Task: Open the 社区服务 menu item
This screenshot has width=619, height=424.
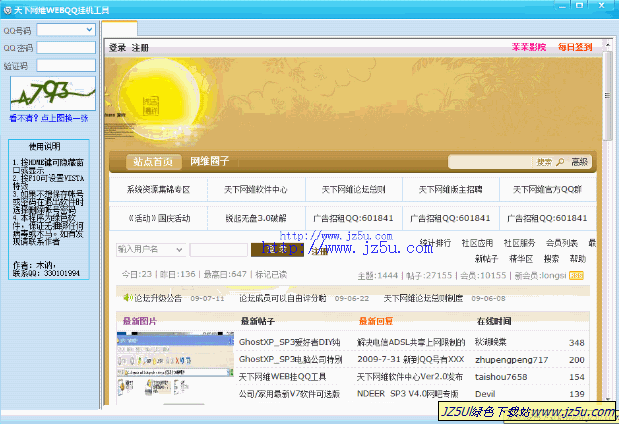Action: tap(519, 243)
